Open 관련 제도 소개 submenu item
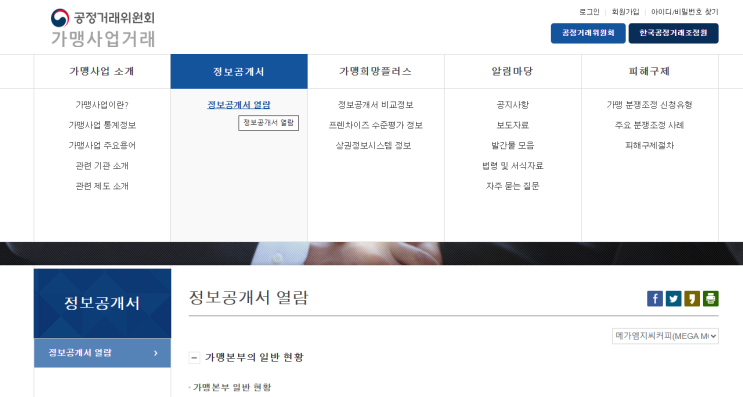Viewport: 743px width, 397px height. click(102, 186)
